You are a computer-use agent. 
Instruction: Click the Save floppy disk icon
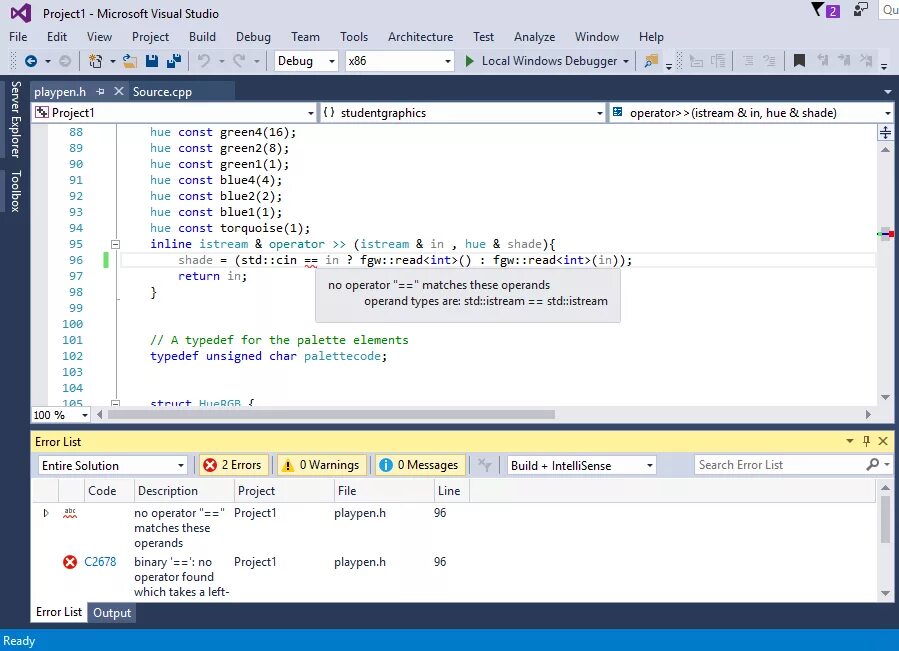152,61
